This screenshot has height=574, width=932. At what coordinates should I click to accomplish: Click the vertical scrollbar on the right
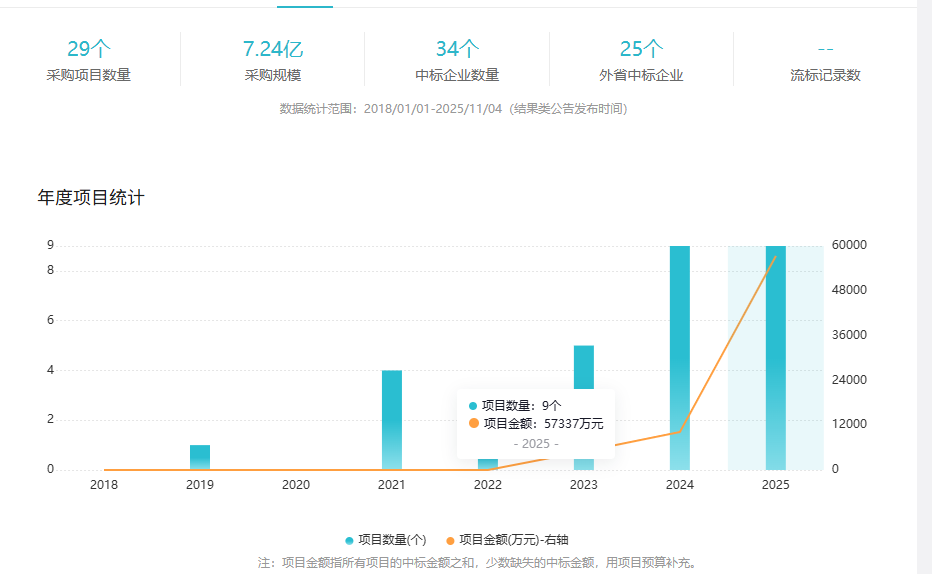pos(924,287)
